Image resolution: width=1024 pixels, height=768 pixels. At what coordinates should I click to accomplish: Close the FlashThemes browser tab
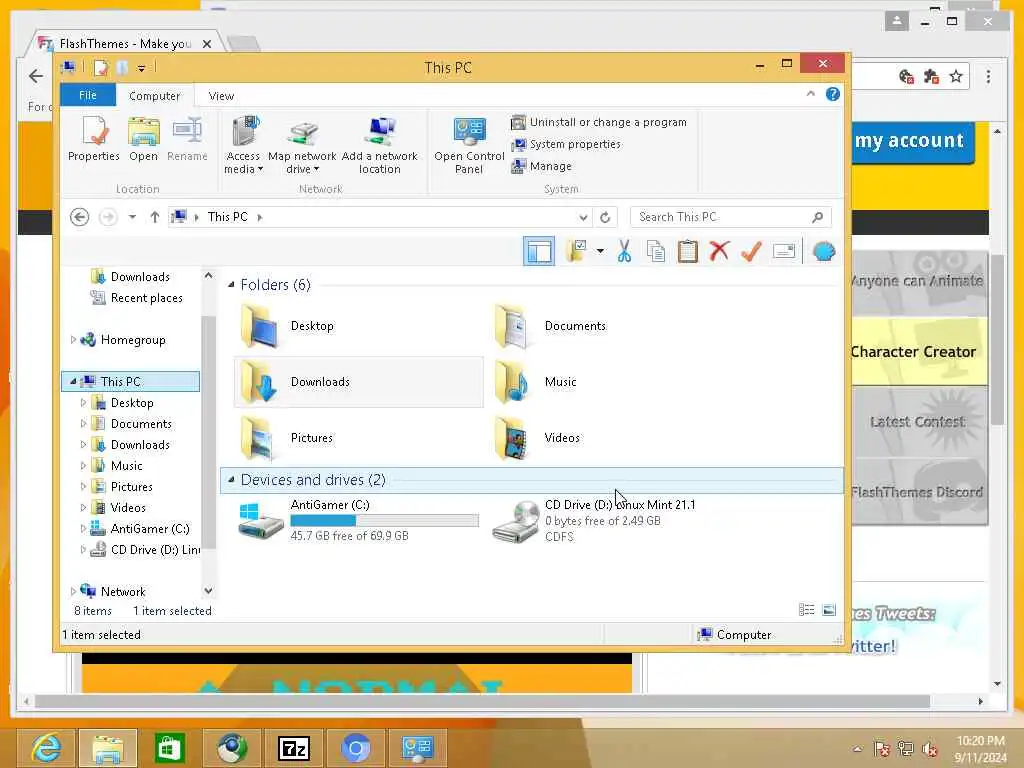pyautogui.click(x=207, y=44)
